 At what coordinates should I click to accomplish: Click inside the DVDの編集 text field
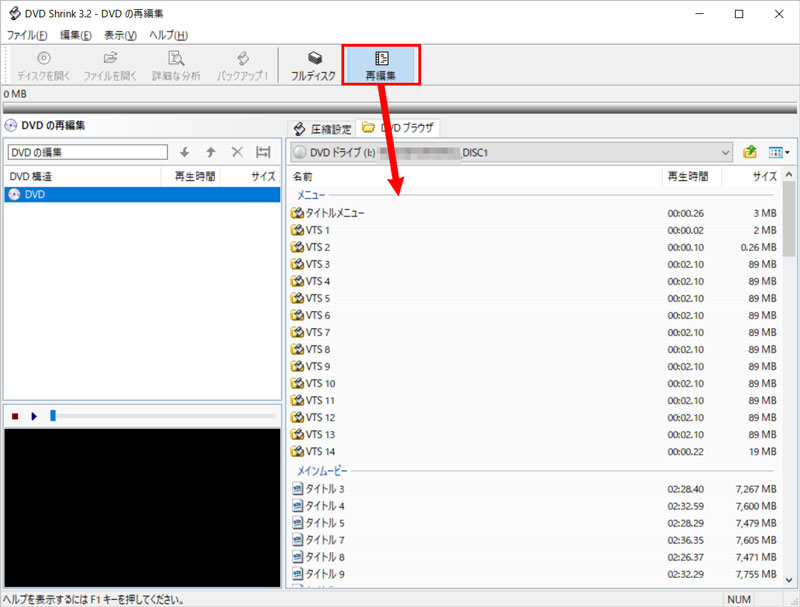(x=85, y=151)
